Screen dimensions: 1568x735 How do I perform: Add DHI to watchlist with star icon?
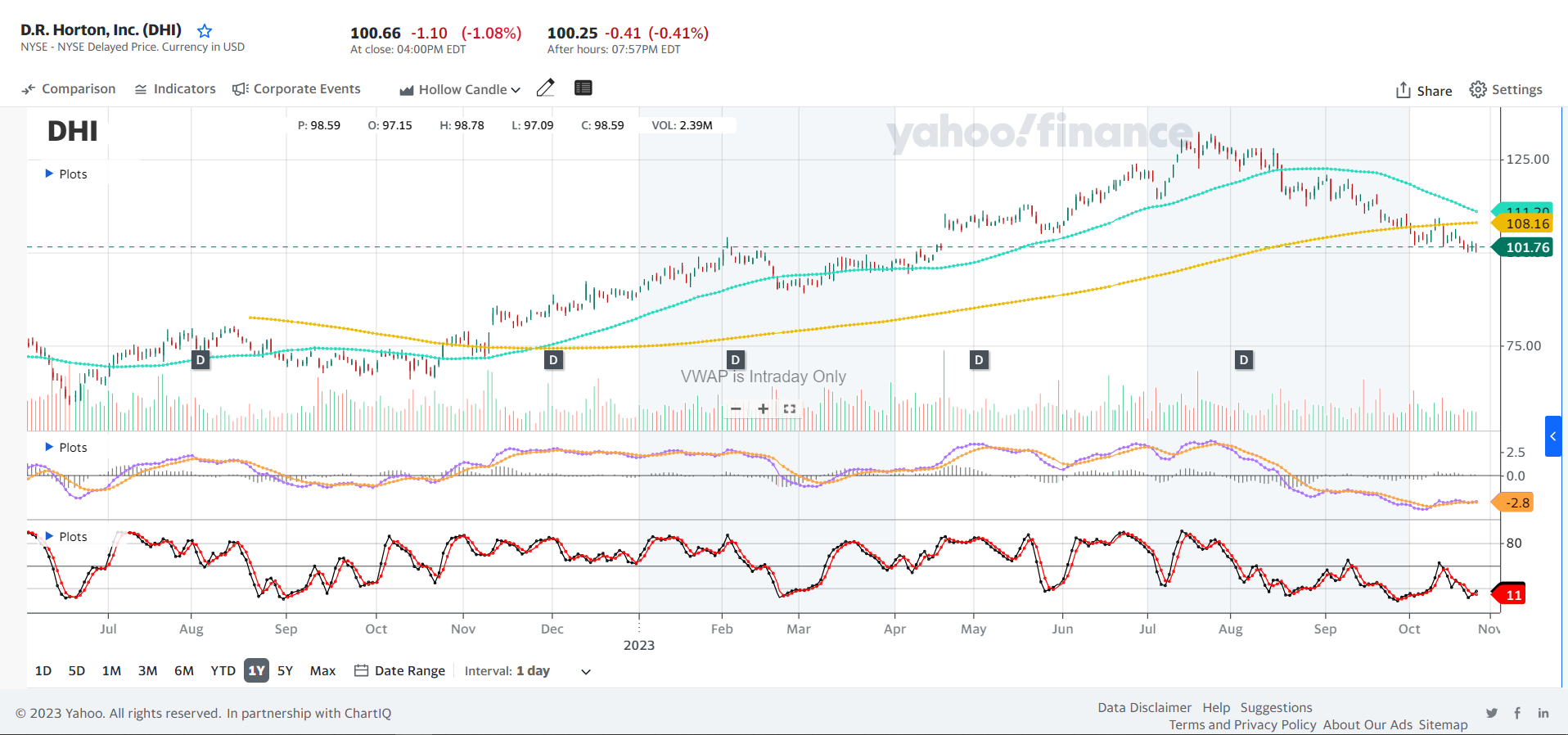click(x=205, y=31)
